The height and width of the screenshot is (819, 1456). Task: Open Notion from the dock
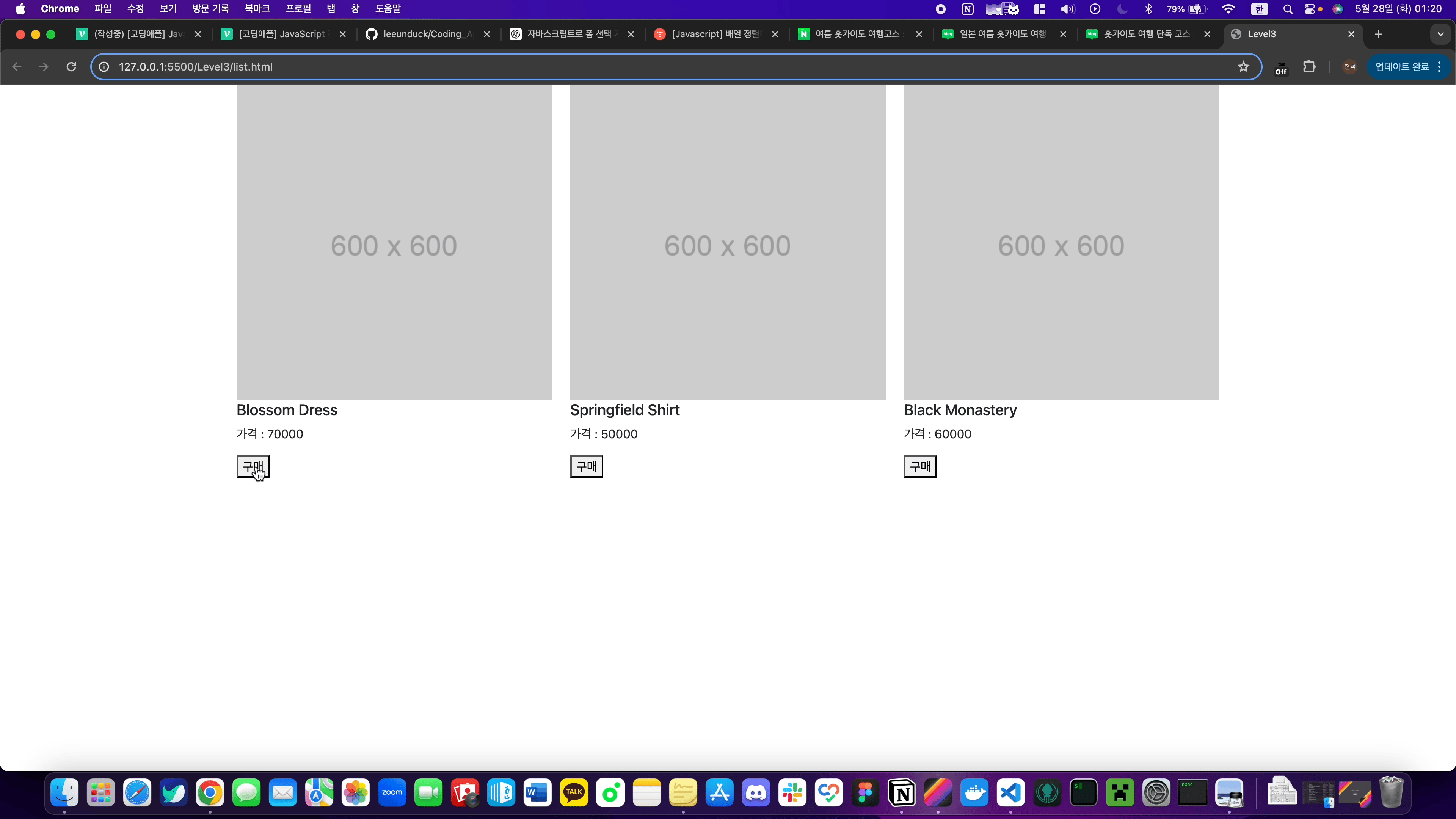coord(902,793)
